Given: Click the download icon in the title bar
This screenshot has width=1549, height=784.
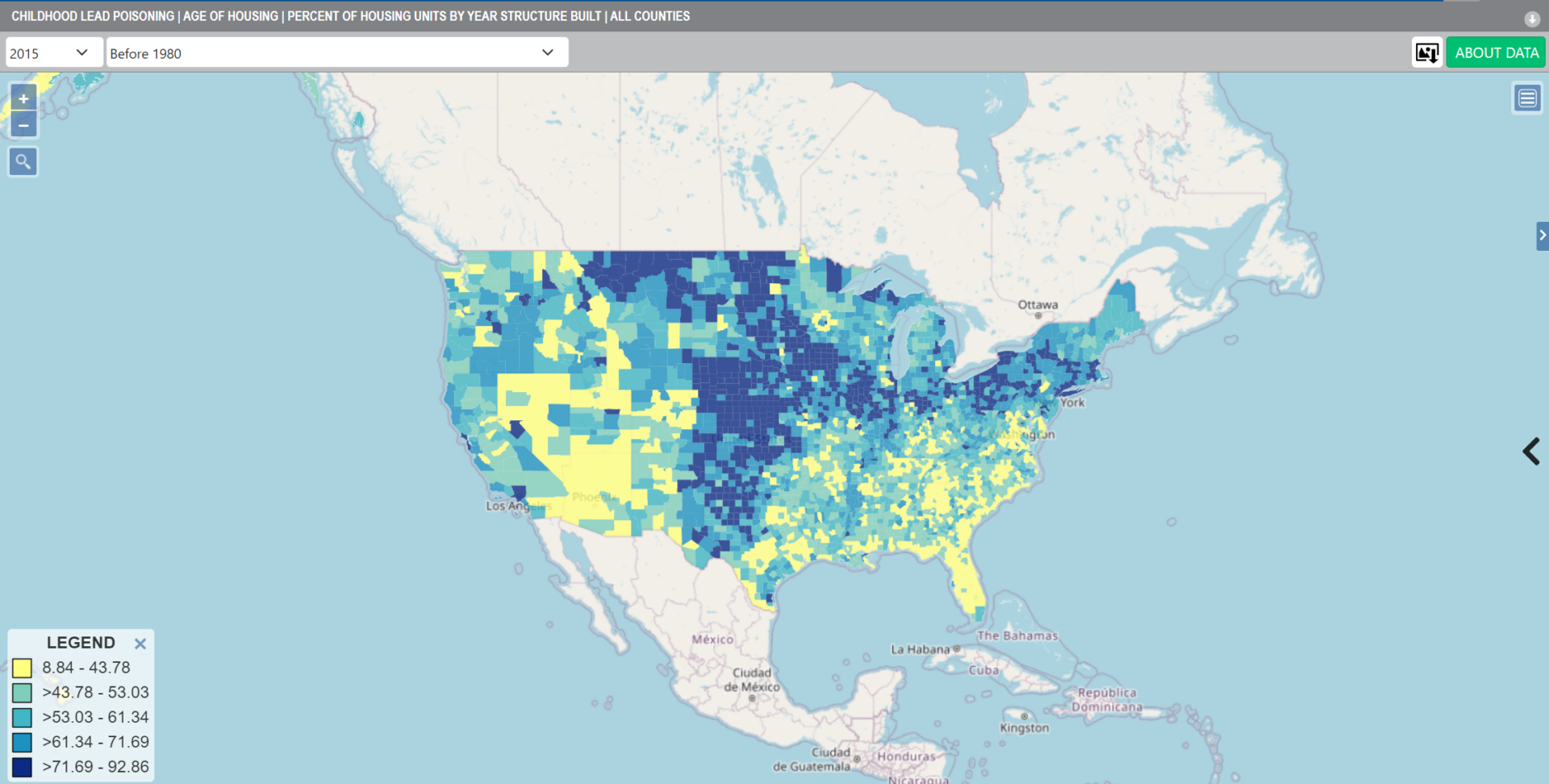Looking at the screenshot, I should pyautogui.click(x=1531, y=19).
